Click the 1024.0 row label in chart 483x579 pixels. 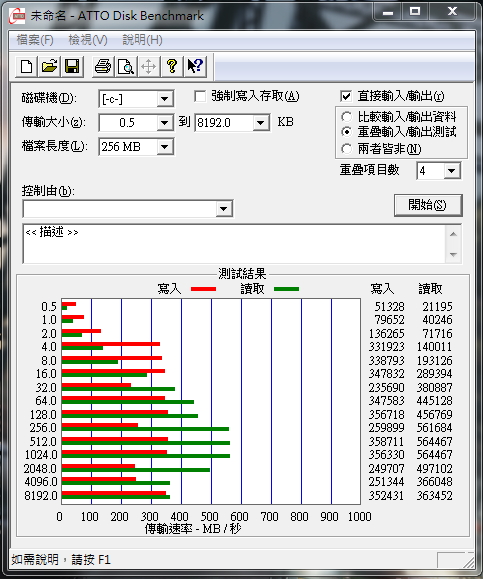[41, 455]
